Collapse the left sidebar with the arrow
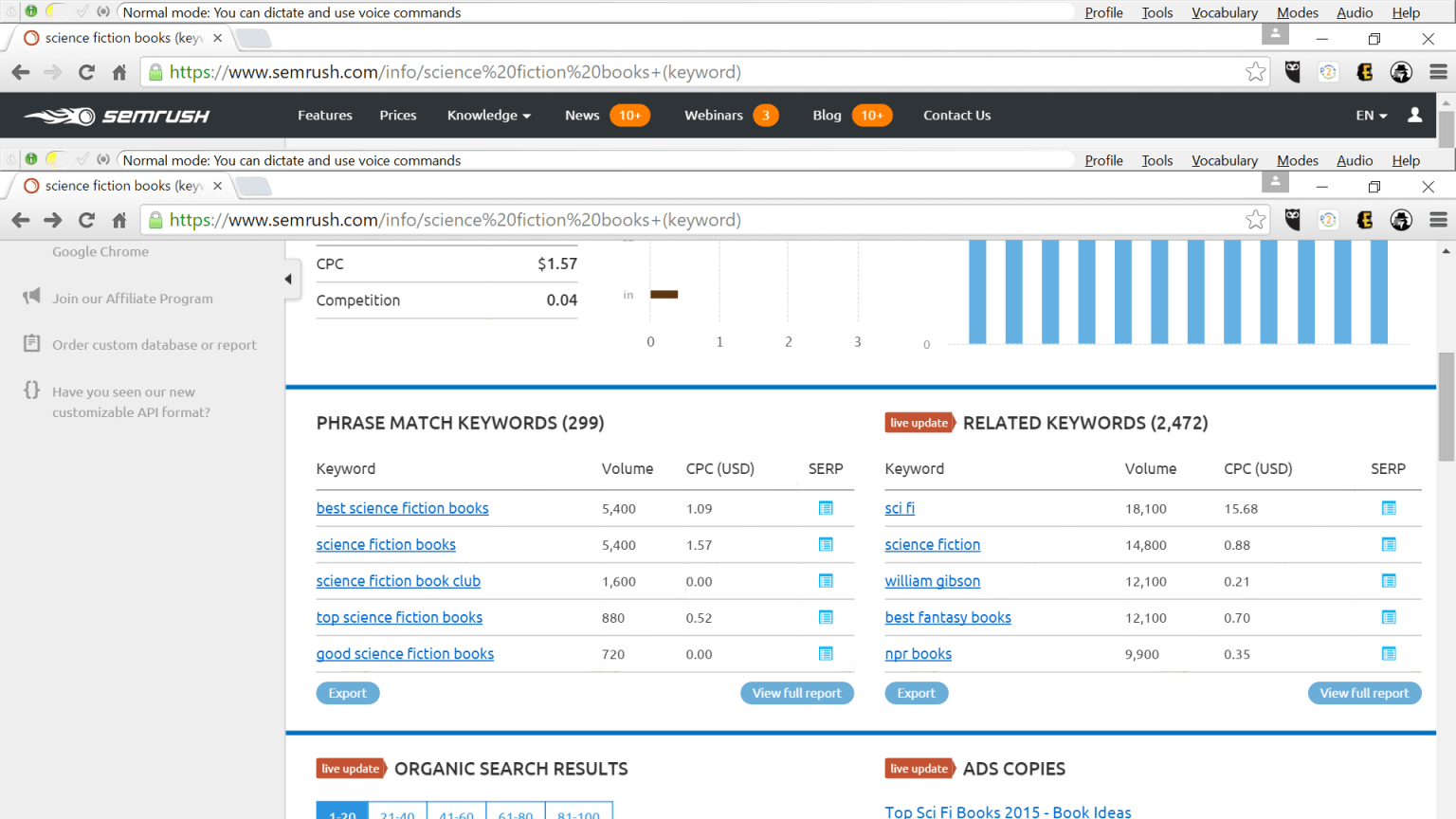 click(x=288, y=279)
